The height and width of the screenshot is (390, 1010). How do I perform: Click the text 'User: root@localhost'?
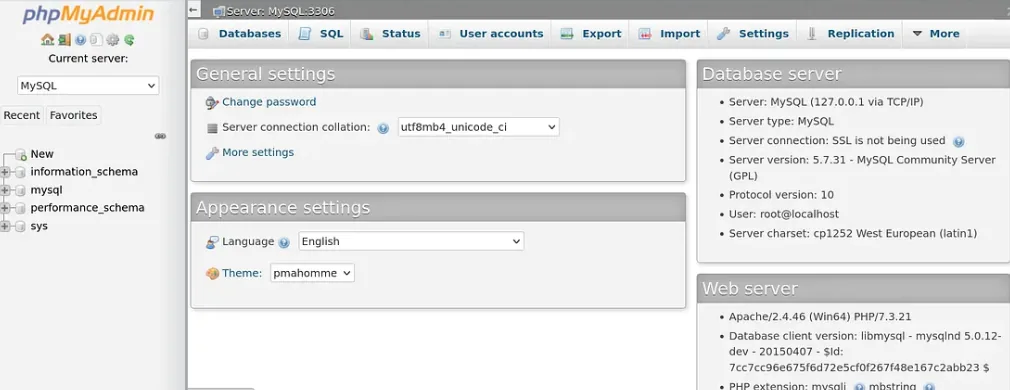pos(784,214)
